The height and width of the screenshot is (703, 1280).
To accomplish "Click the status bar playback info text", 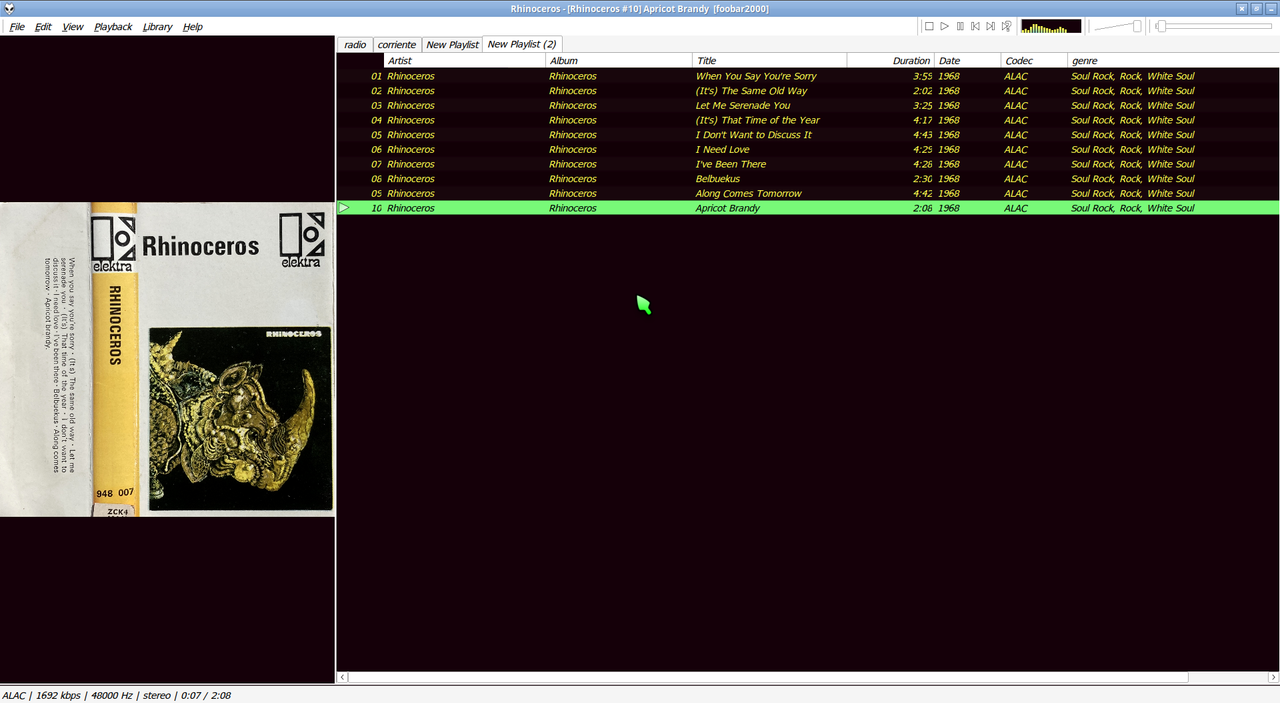I will tap(116, 695).
